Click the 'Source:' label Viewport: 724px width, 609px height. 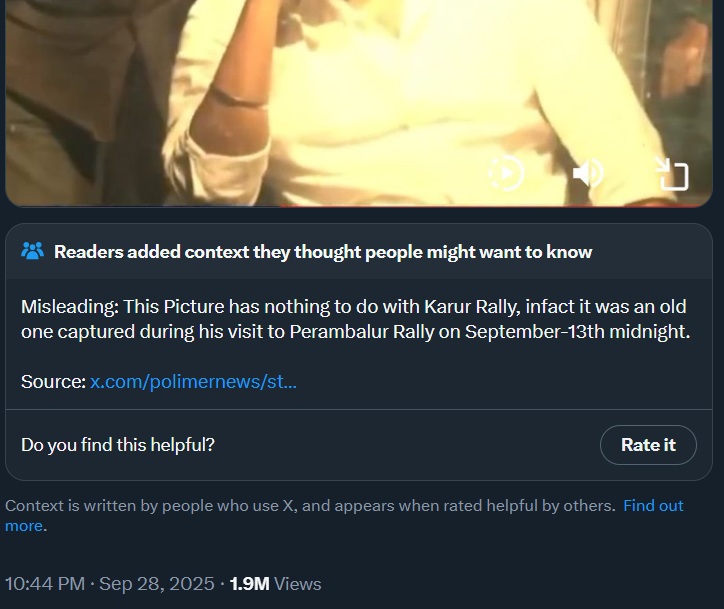[x=53, y=381]
